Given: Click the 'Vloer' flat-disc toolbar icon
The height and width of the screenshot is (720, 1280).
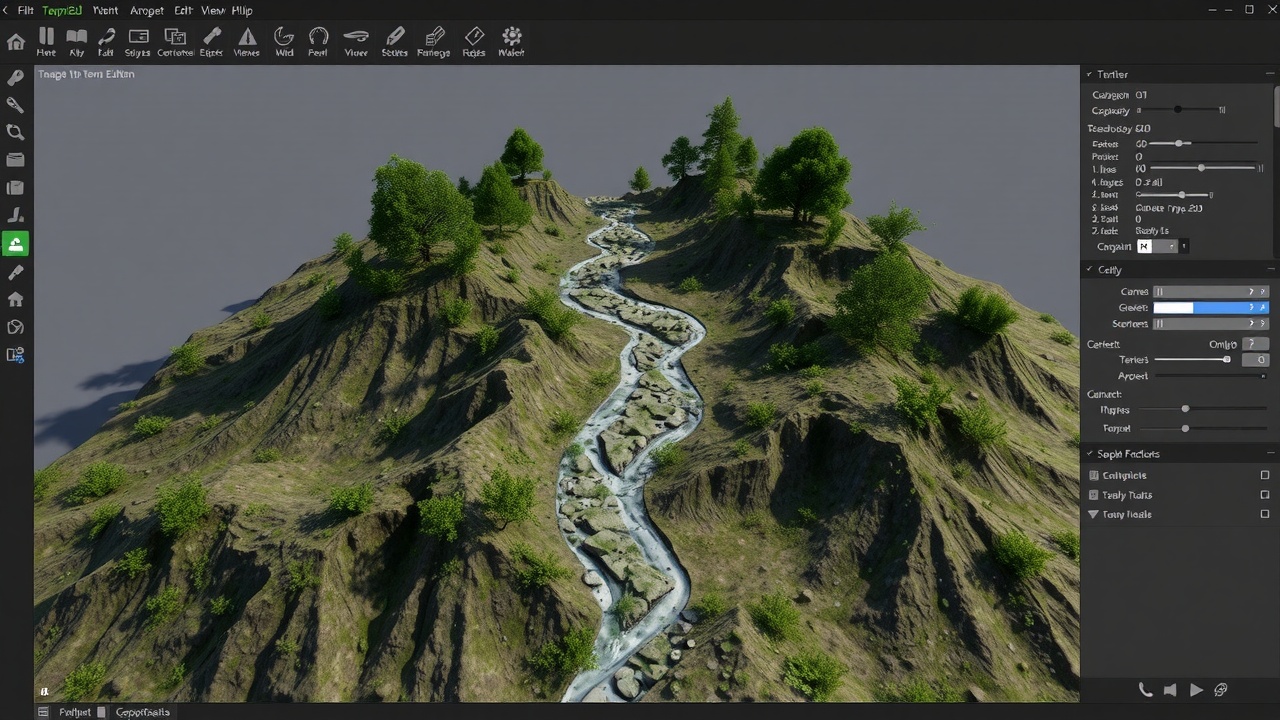Looking at the screenshot, I should [356, 42].
